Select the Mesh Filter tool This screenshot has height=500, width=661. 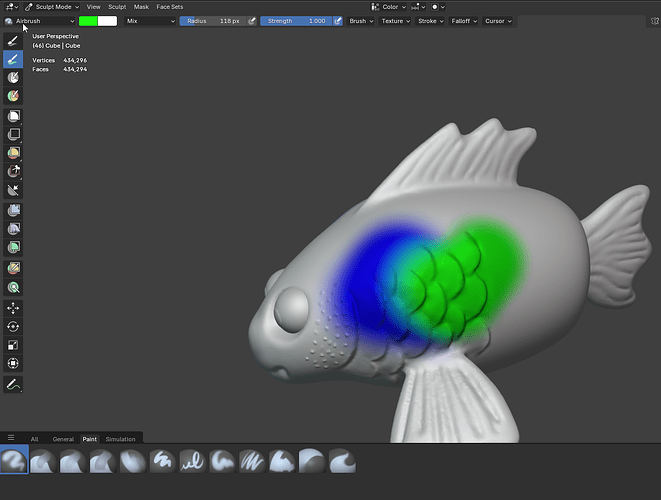13,210
